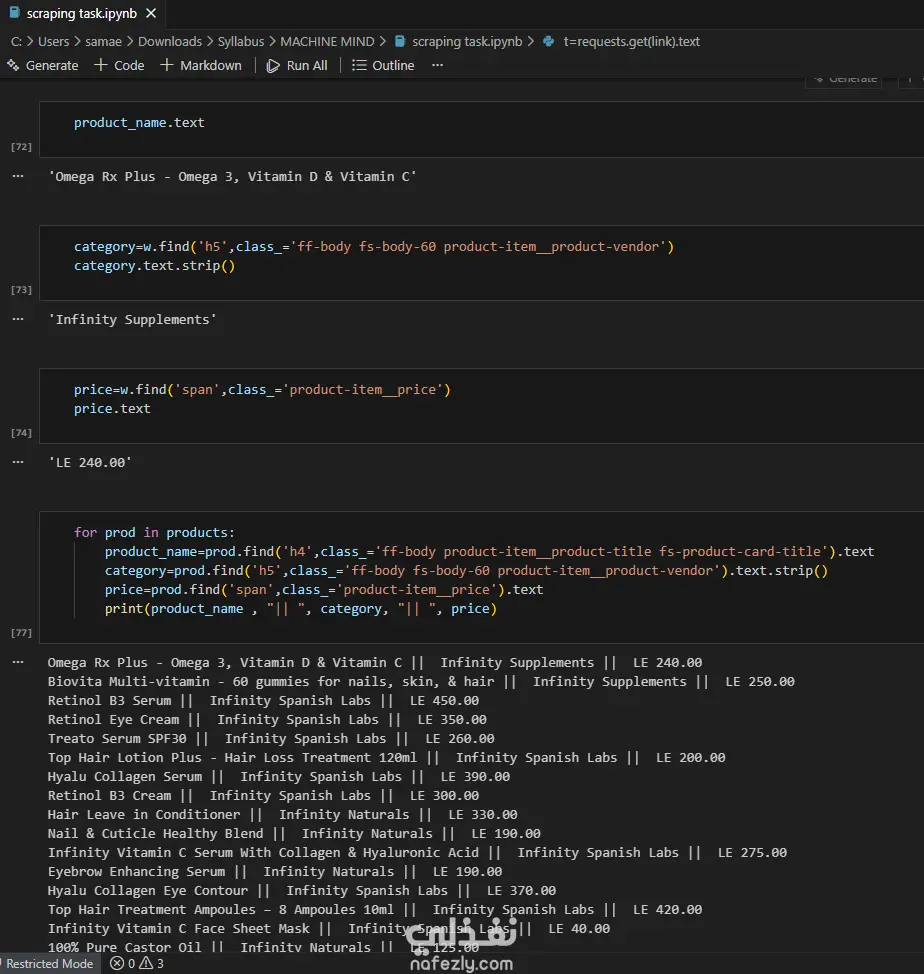Close the scraping task.ipynb tab
The image size is (924, 974).
(x=151, y=13)
